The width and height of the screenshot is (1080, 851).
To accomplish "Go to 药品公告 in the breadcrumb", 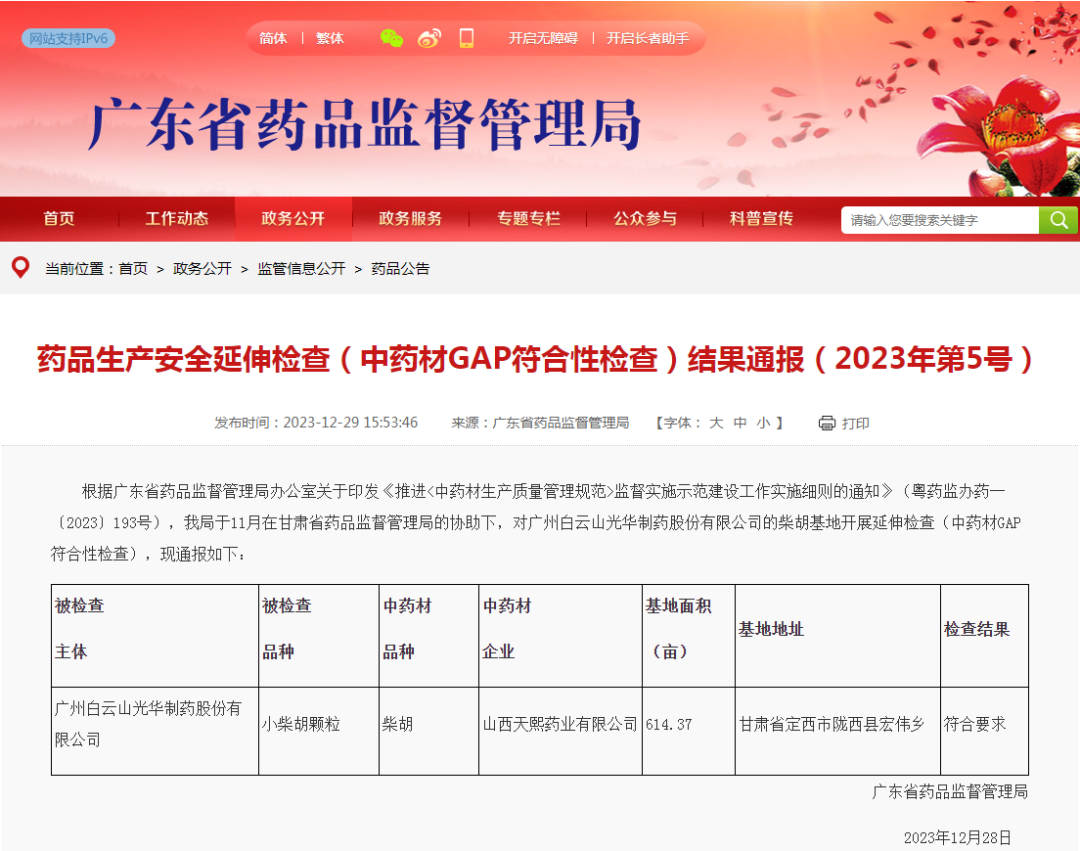I will click(x=400, y=269).
